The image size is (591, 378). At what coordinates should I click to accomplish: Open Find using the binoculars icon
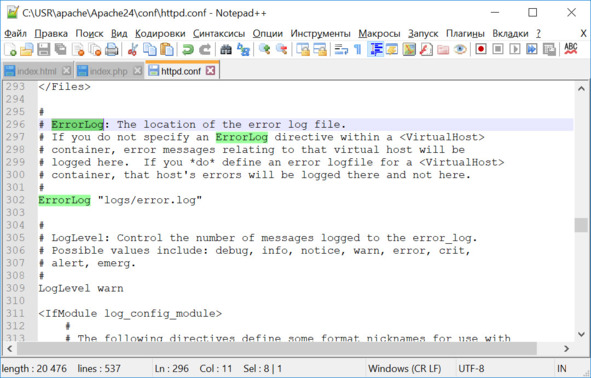coord(226,49)
